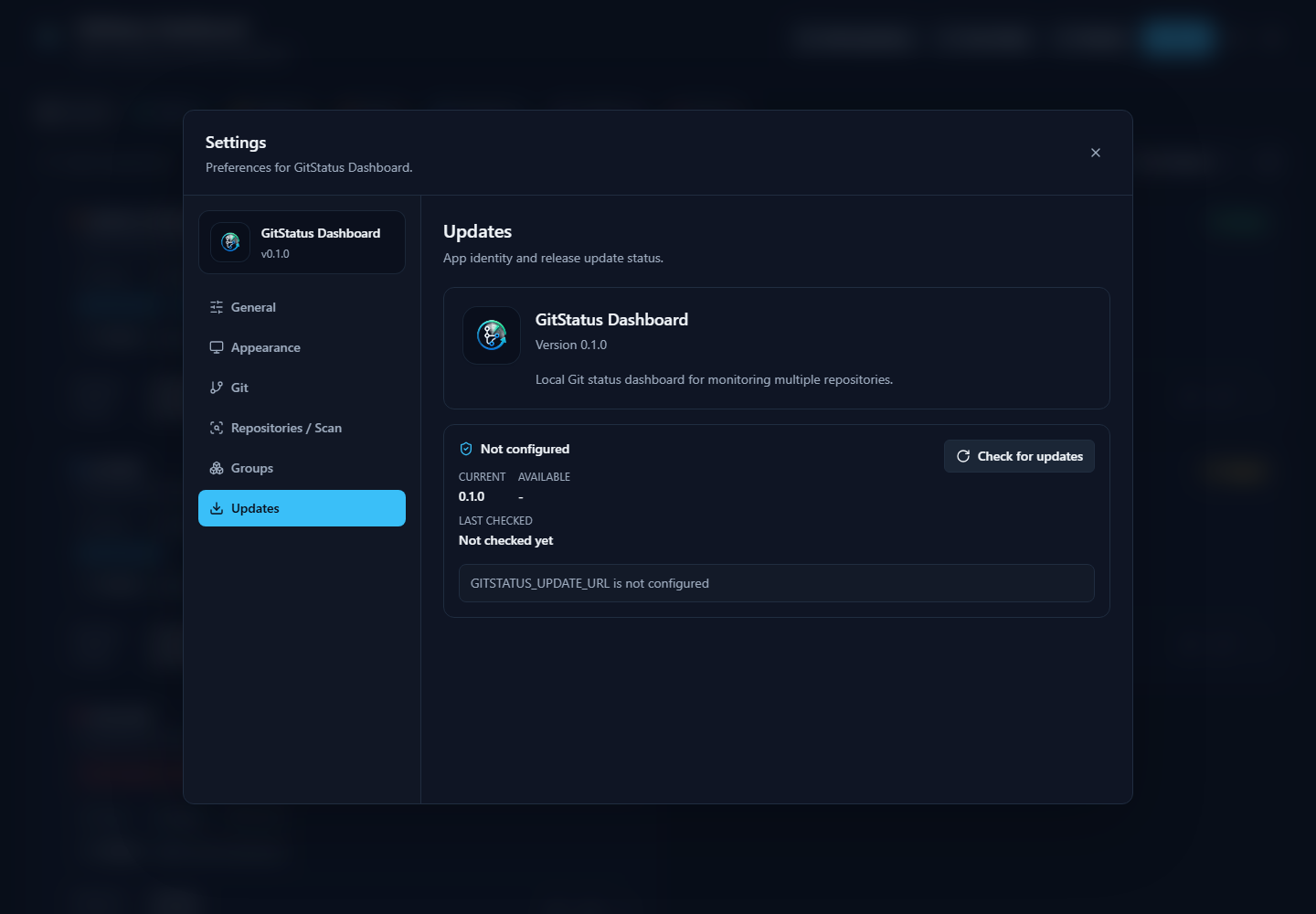Open the Git settings section
This screenshot has height=914, width=1316.
pos(302,388)
